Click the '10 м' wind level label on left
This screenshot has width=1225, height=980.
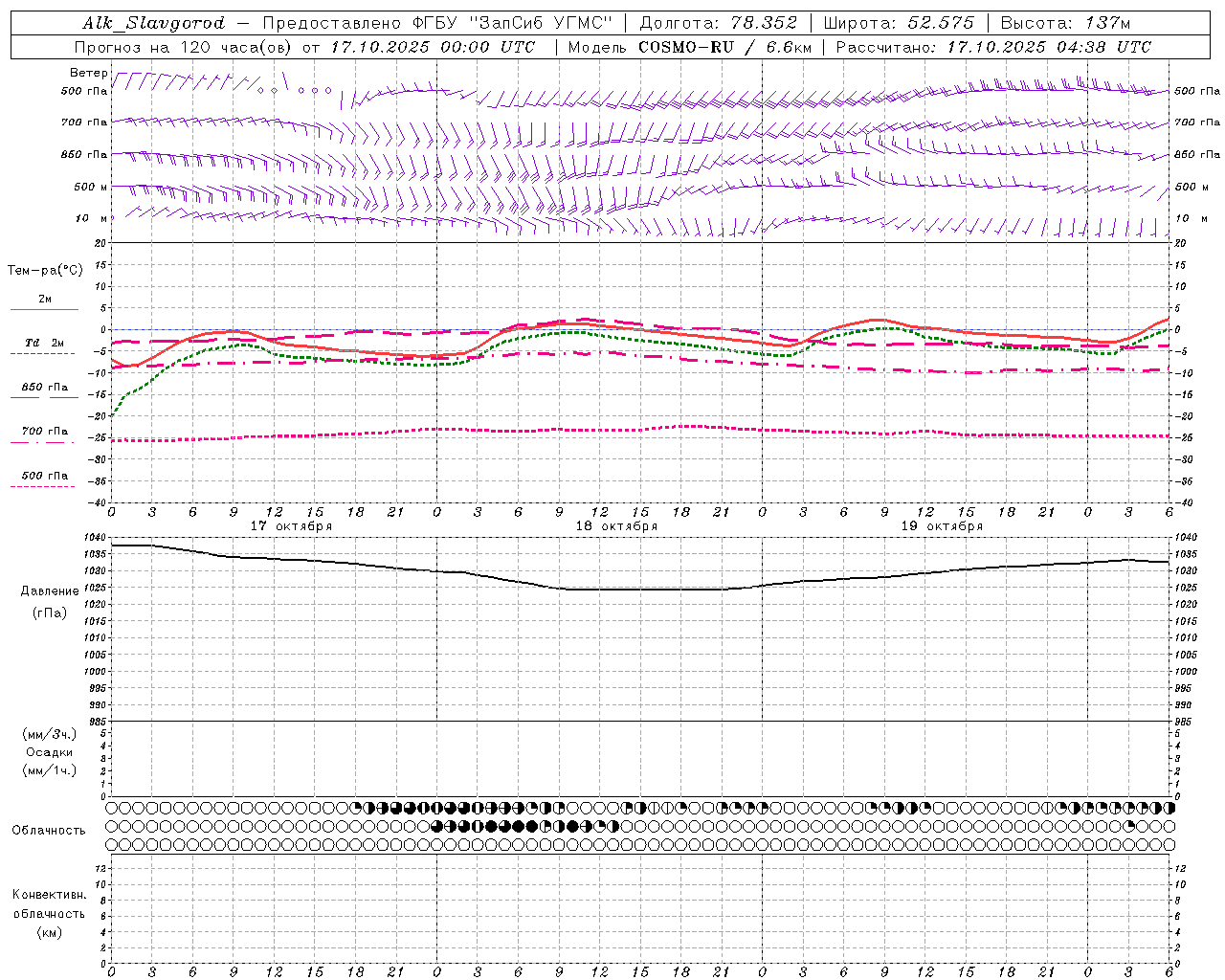pyautogui.click(x=92, y=218)
